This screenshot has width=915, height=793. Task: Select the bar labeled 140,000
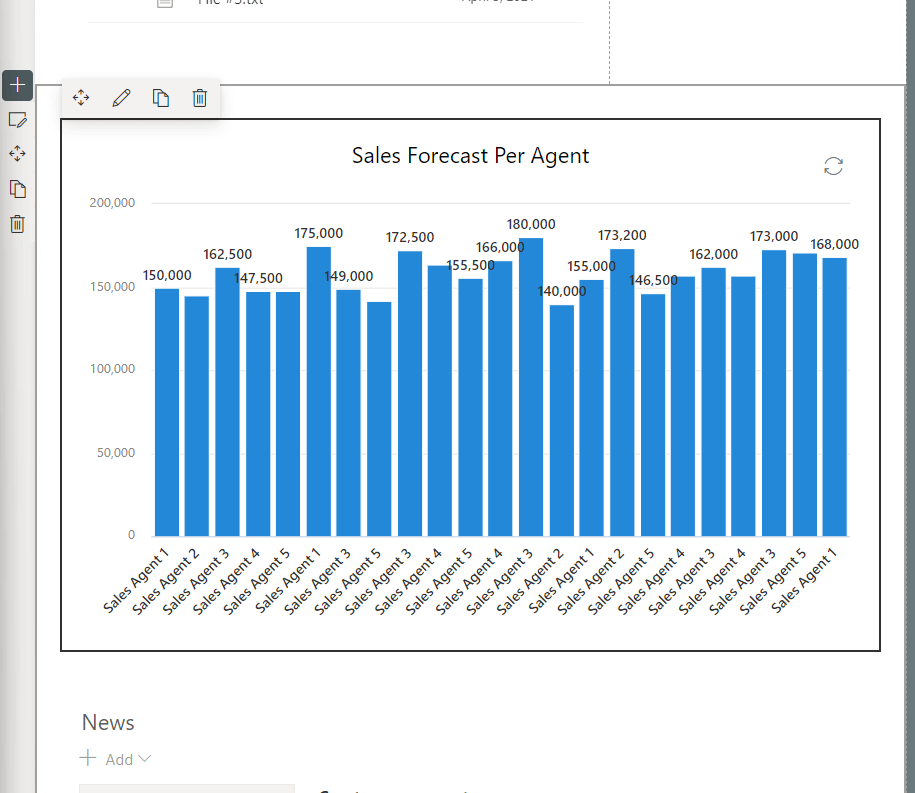[561, 421]
